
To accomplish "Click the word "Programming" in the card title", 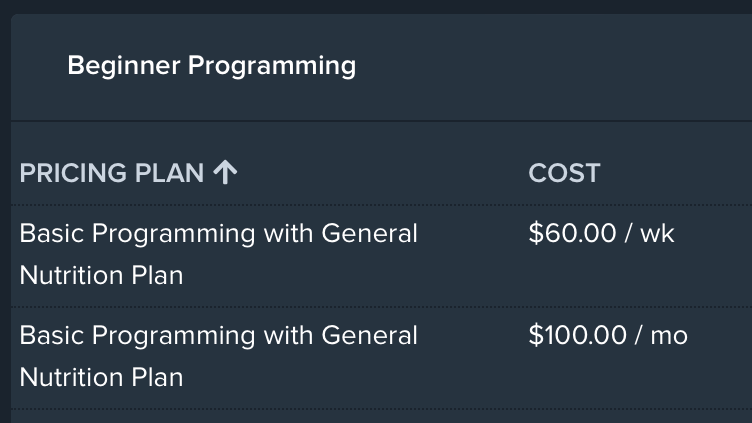I will click(272, 66).
